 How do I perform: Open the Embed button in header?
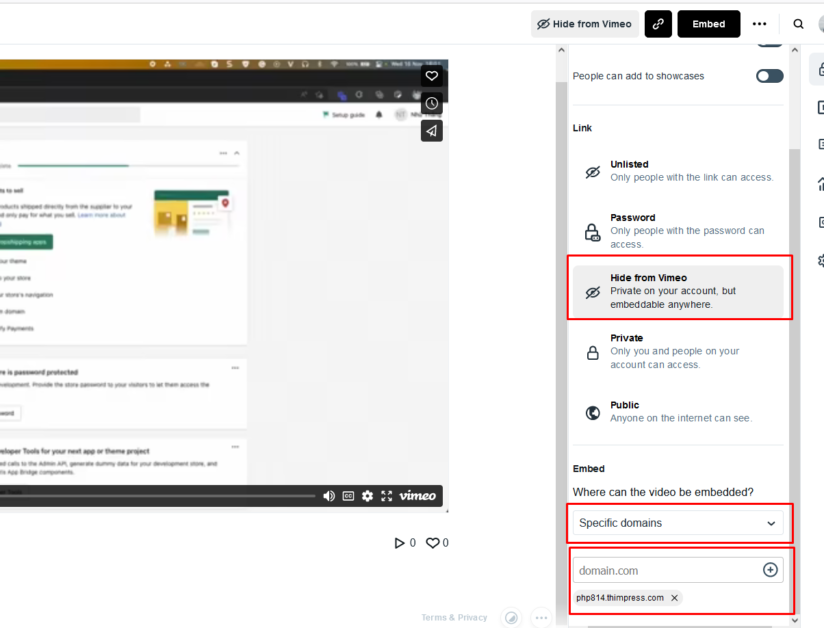(x=708, y=24)
